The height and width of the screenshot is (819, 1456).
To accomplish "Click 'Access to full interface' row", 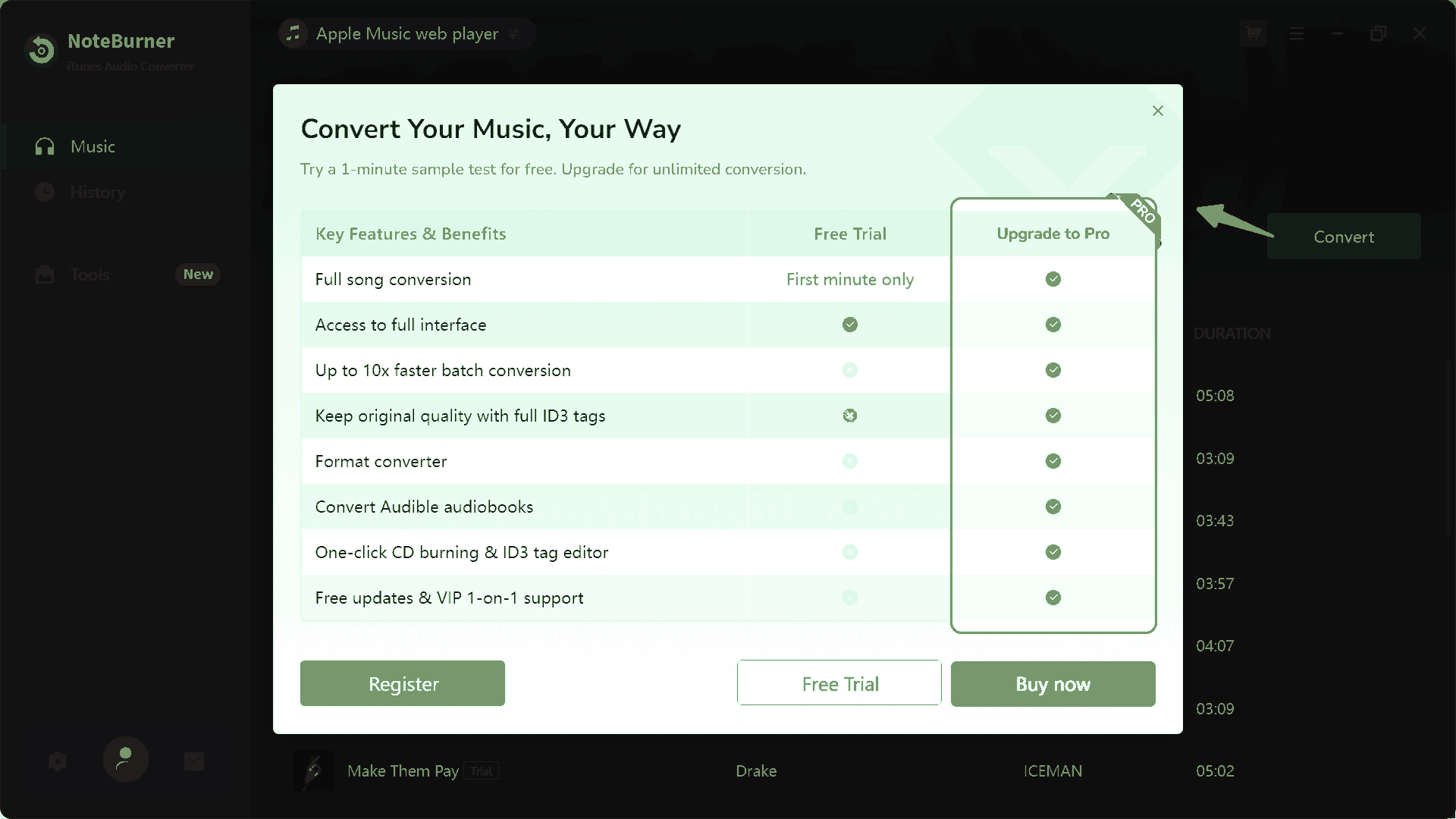I will point(400,325).
